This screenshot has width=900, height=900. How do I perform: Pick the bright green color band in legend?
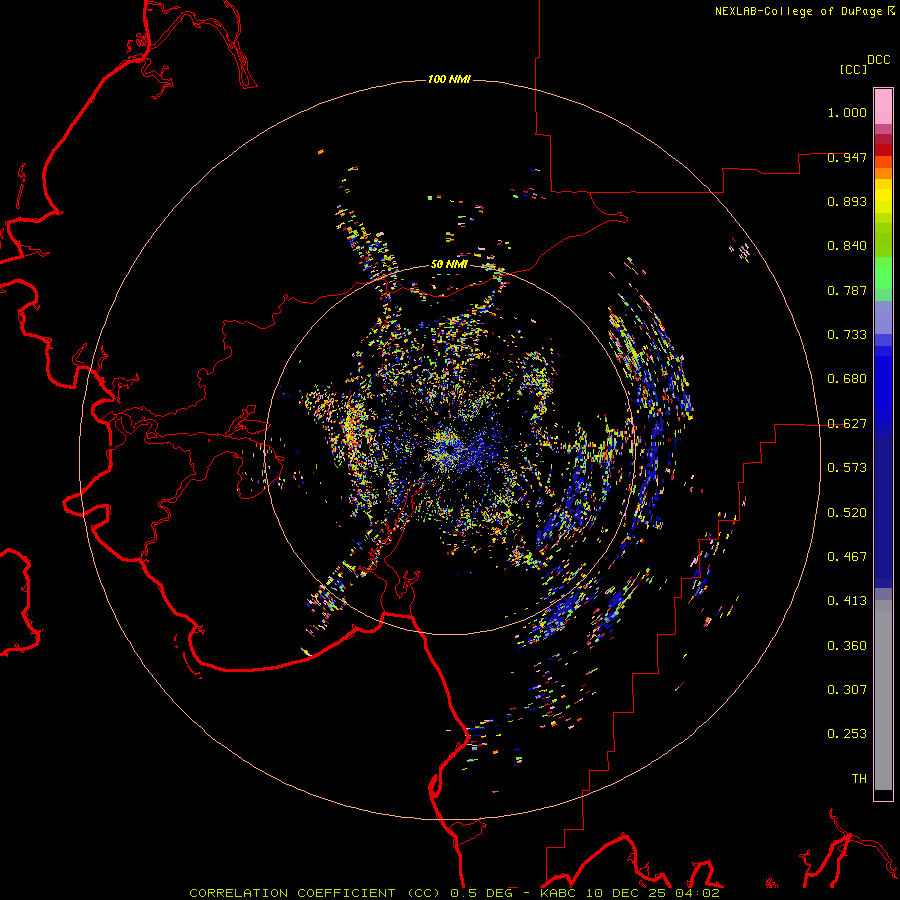[x=883, y=273]
